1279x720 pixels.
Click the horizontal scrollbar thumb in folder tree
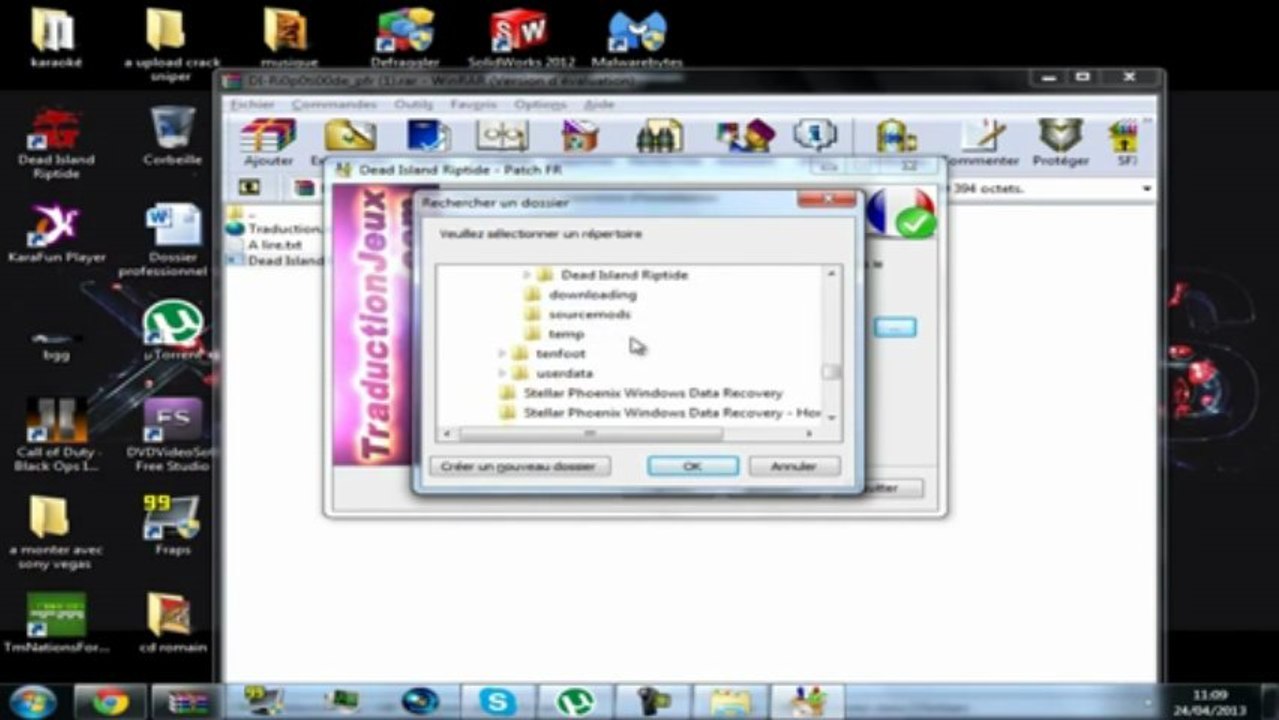coord(590,434)
